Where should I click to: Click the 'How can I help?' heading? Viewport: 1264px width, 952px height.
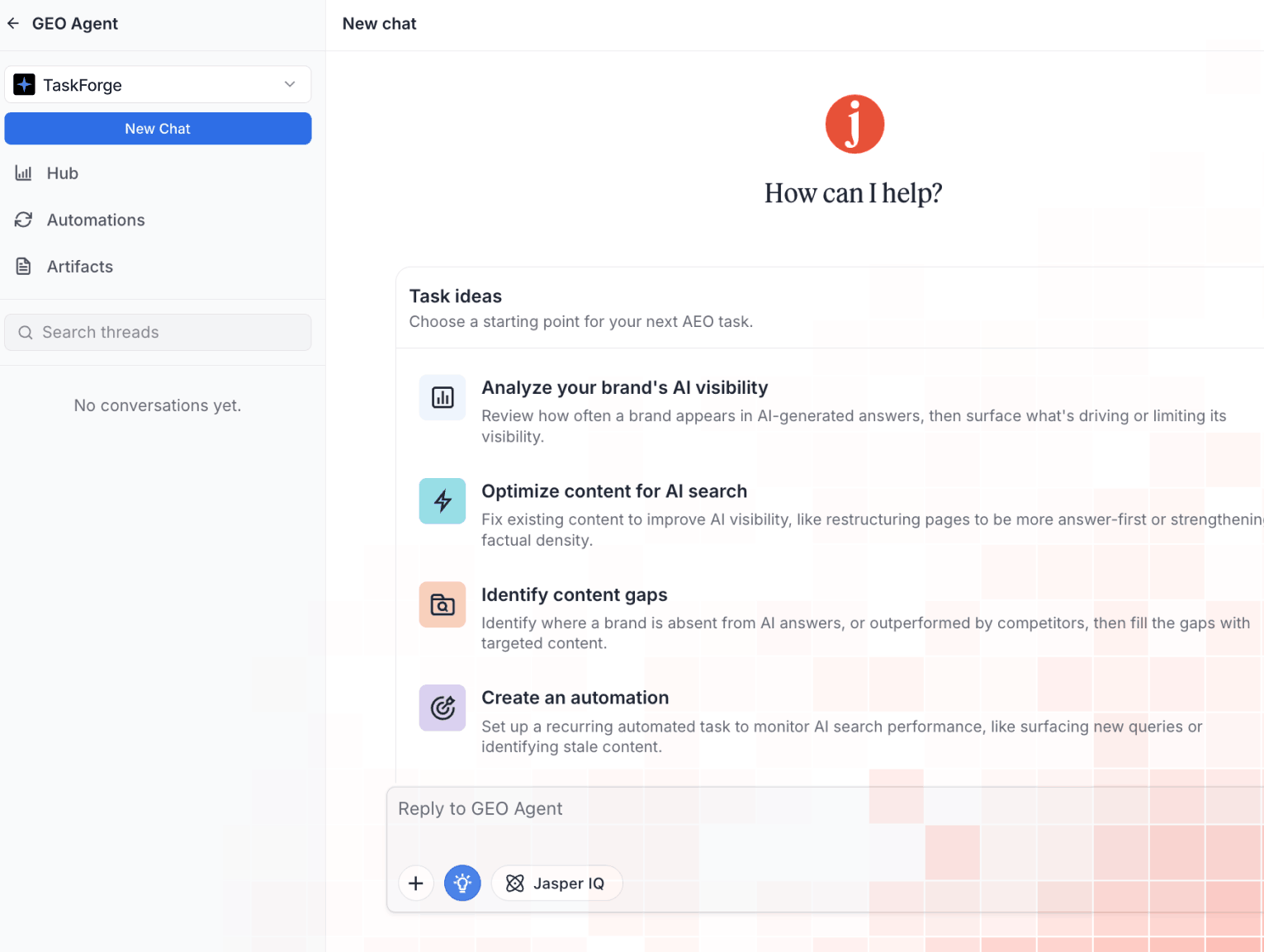[x=854, y=193]
